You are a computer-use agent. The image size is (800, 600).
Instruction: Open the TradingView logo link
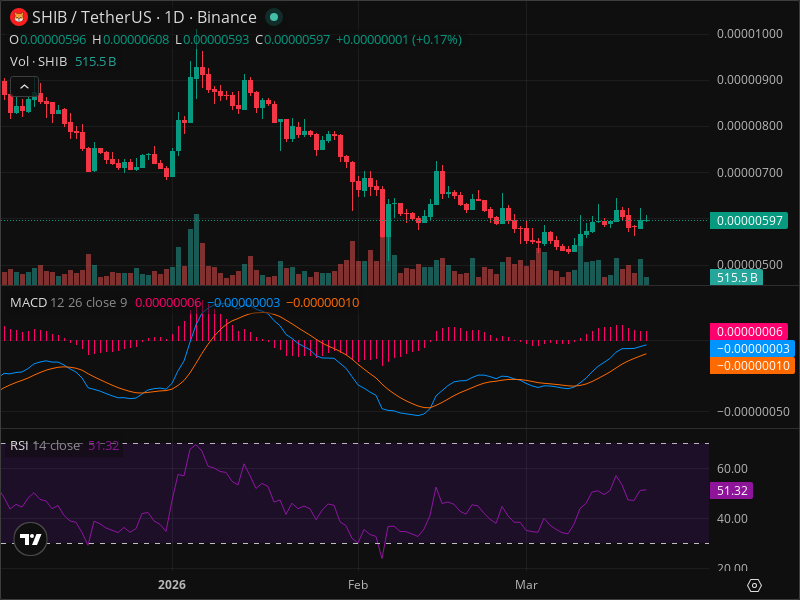[31, 539]
